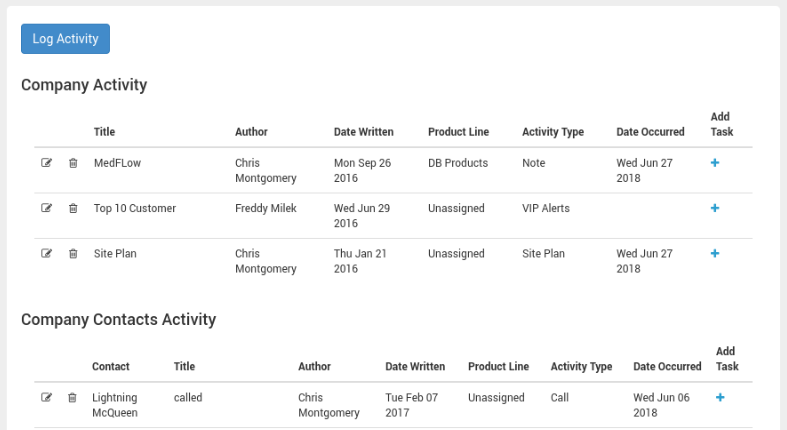Click Date Occurred header in Contacts Activity
The image size is (787, 430).
coord(667,366)
